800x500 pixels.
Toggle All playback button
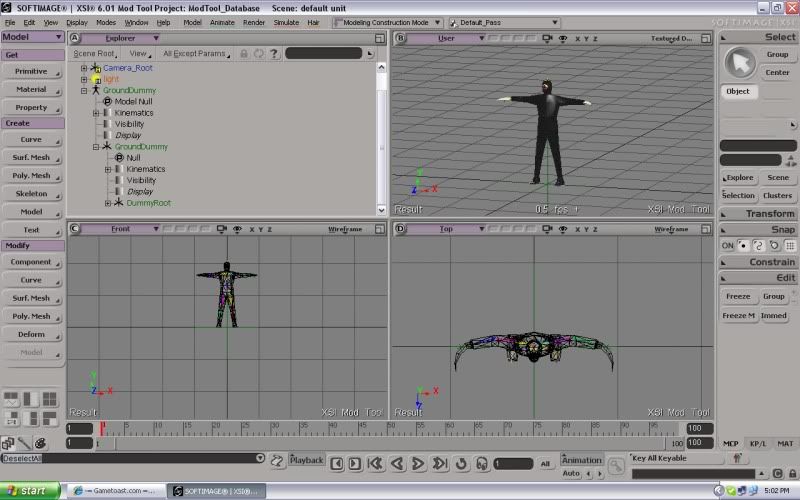tap(545, 463)
